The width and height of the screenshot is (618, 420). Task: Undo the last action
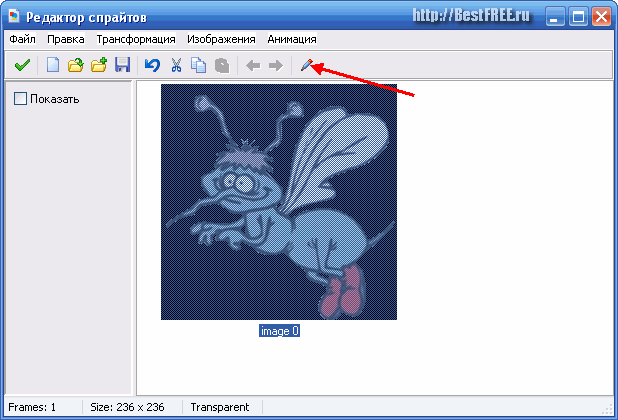152,65
